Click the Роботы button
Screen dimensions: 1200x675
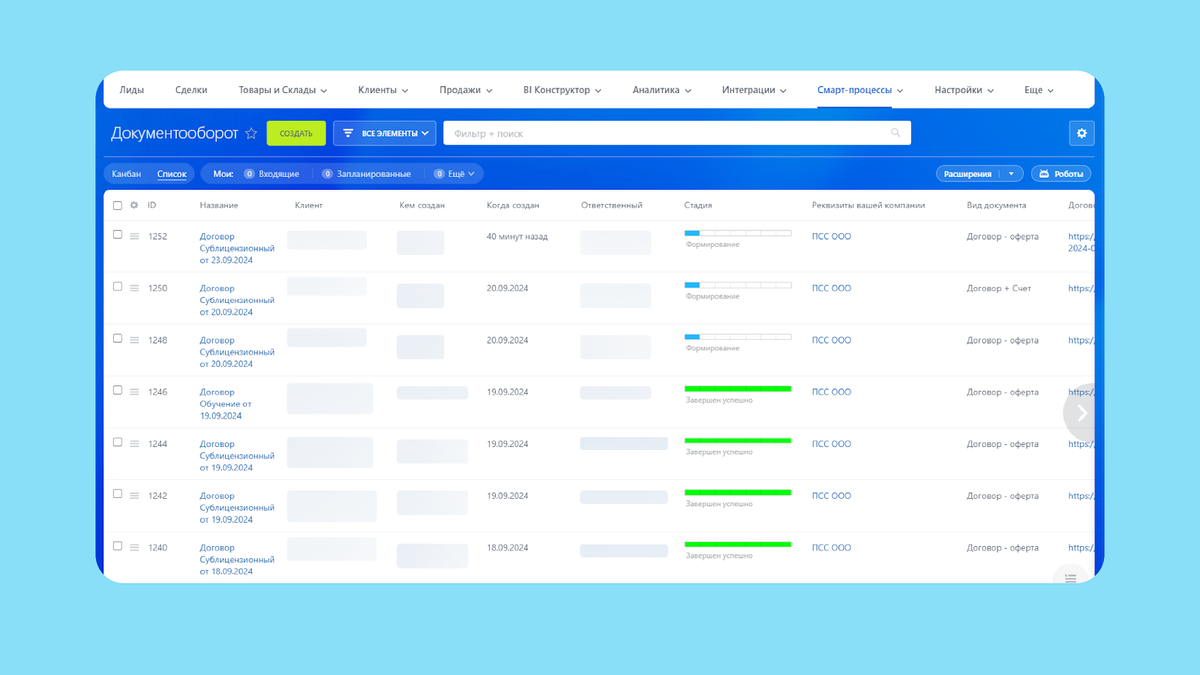tap(1061, 174)
